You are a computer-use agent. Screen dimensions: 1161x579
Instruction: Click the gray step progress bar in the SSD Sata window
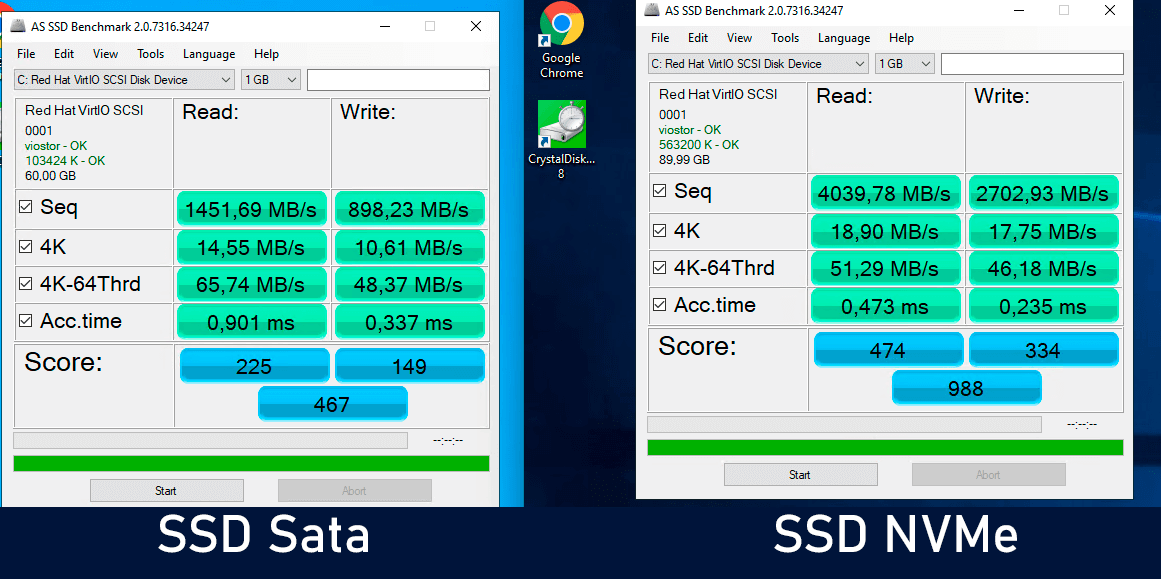pyautogui.click(x=210, y=441)
